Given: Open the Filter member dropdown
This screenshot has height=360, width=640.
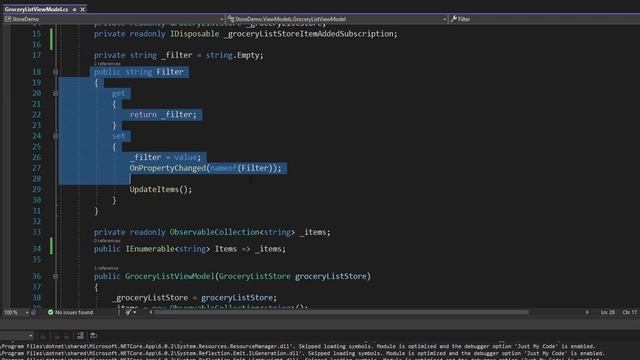Looking at the screenshot, I should click(544, 19).
